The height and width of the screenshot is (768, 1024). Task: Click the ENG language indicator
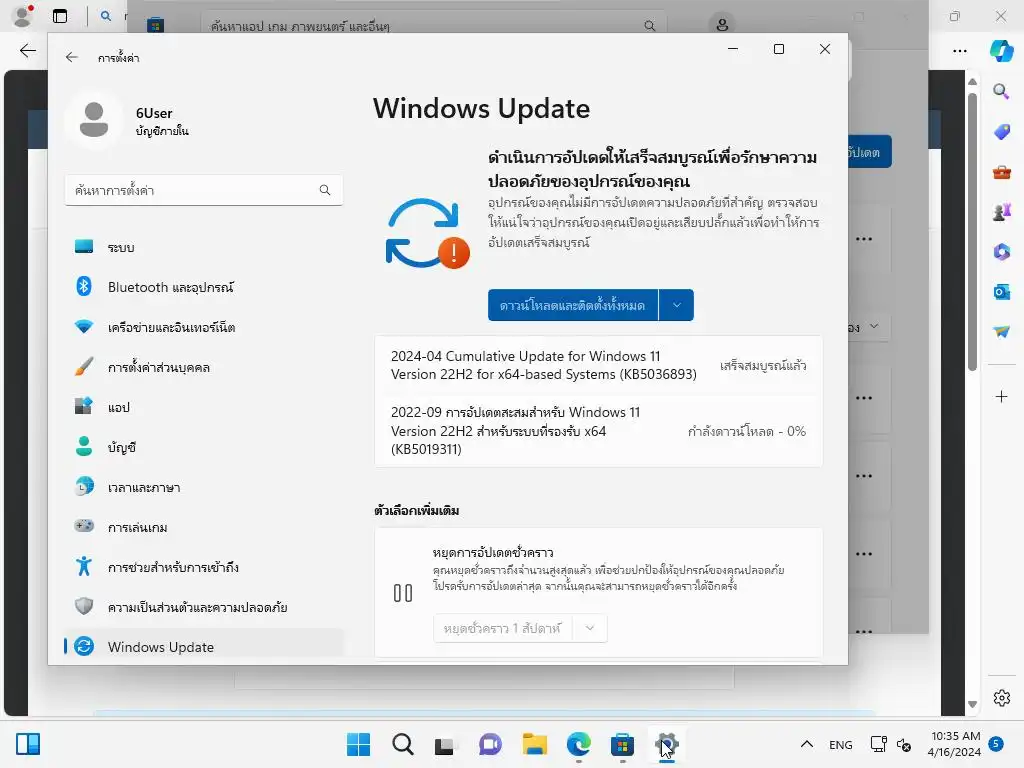tap(840, 744)
